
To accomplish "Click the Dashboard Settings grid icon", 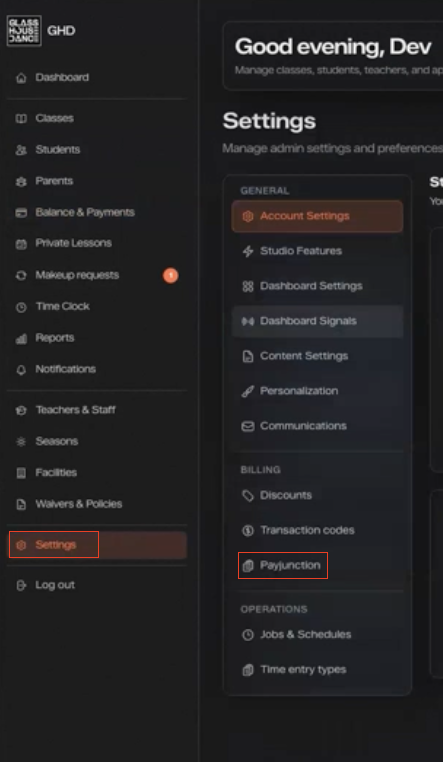I will coord(248,286).
